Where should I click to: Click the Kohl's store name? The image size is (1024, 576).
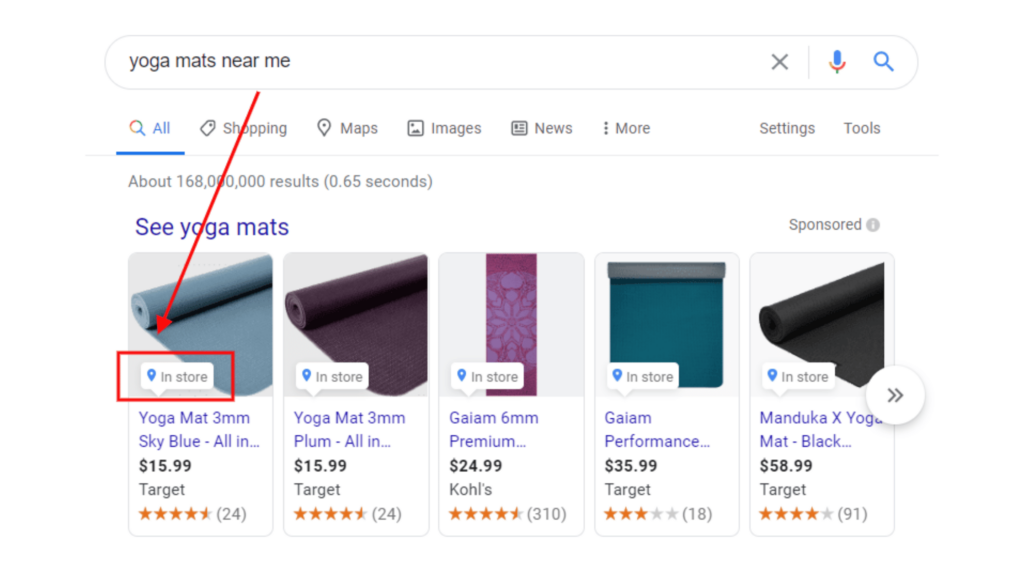470,490
